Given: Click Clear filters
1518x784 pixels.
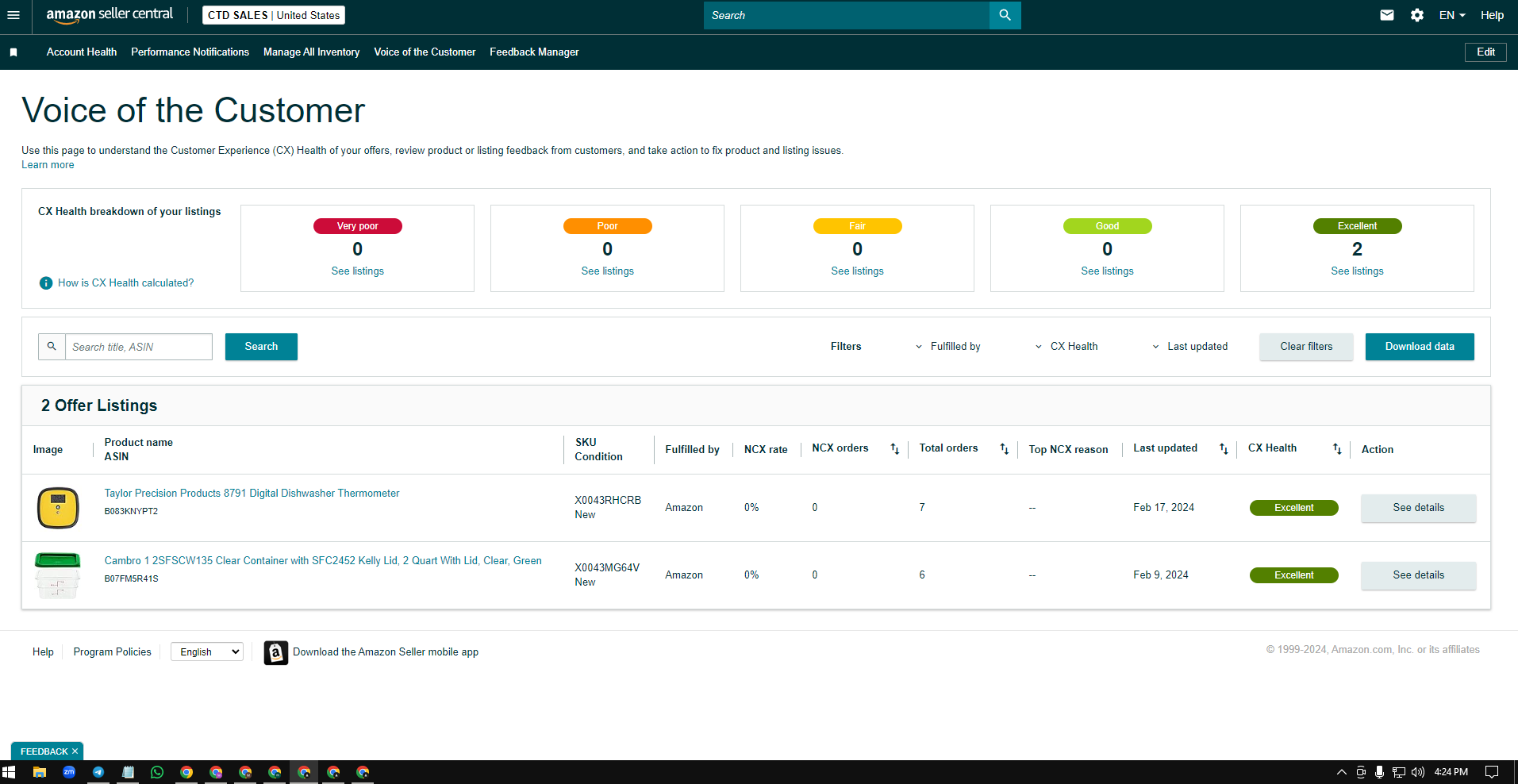Looking at the screenshot, I should [1306, 347].
